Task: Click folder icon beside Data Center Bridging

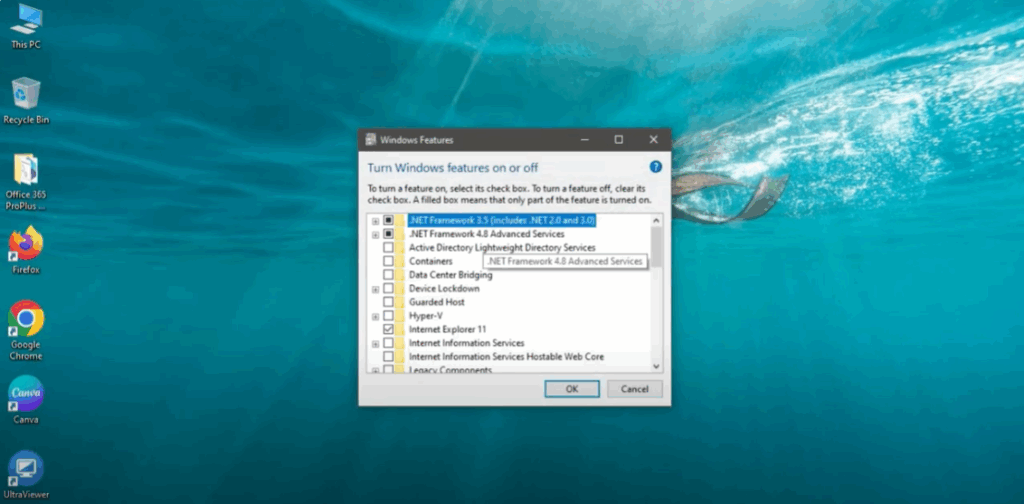Action: [x=400, y=275]
